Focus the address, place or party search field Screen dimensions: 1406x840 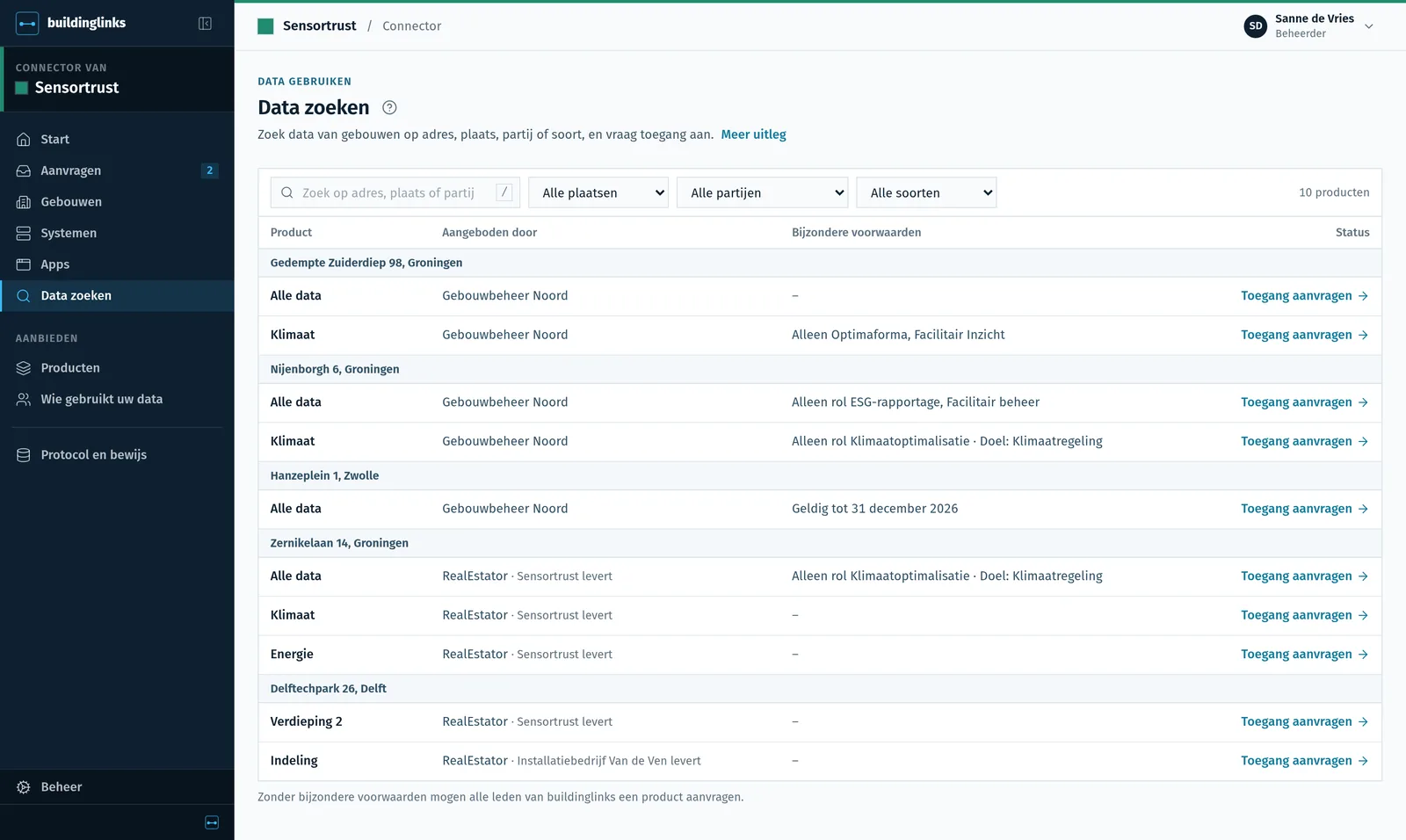tap(395, 192)
